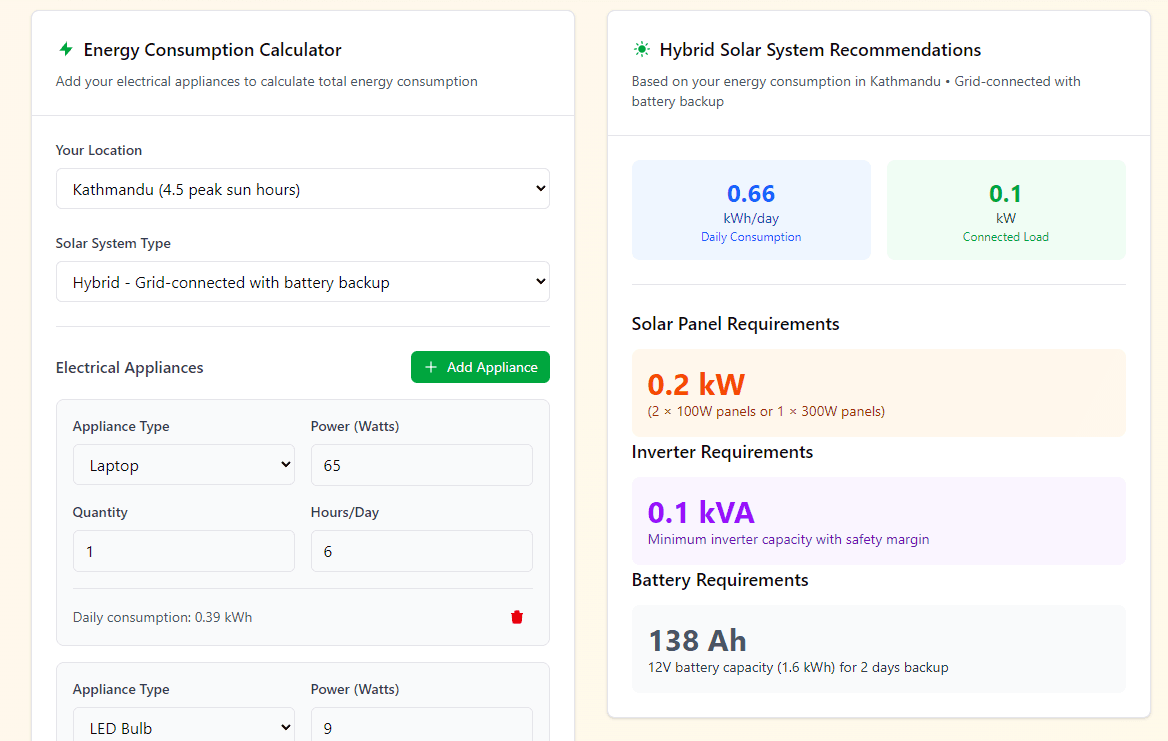The image size is (1168, 741).
Task: Open the Your Location dropdown
Action: point(302,188)
